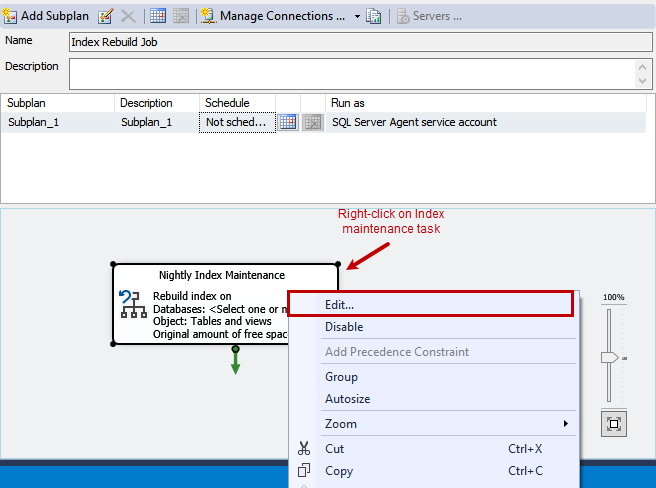Click the zoom slider handle
This screenshot has height=488, width=656.
pos(610,357)
